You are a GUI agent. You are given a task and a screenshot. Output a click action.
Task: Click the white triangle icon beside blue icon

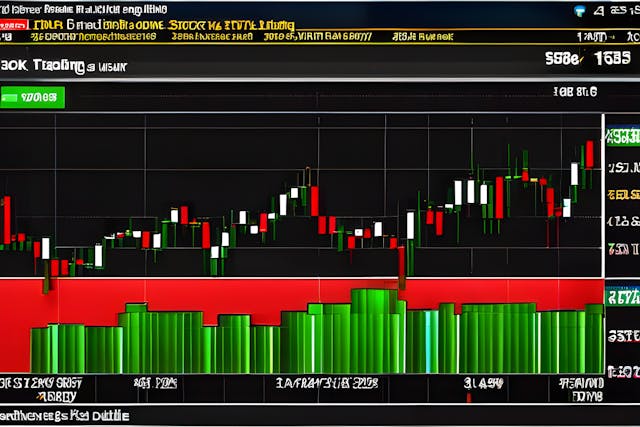point(599,11)
